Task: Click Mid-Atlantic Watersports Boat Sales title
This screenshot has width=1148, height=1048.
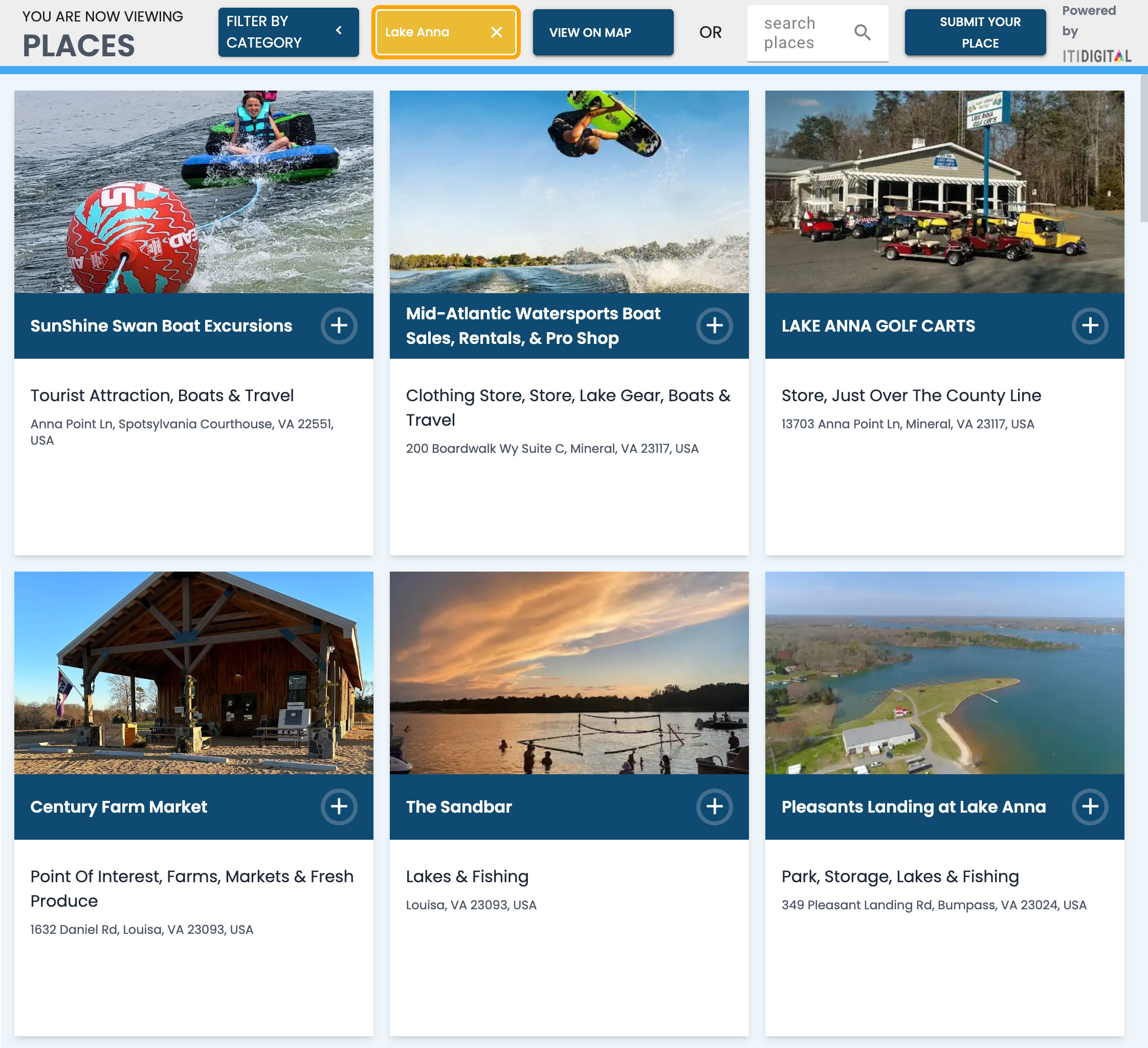Action: tap(533, 326)
